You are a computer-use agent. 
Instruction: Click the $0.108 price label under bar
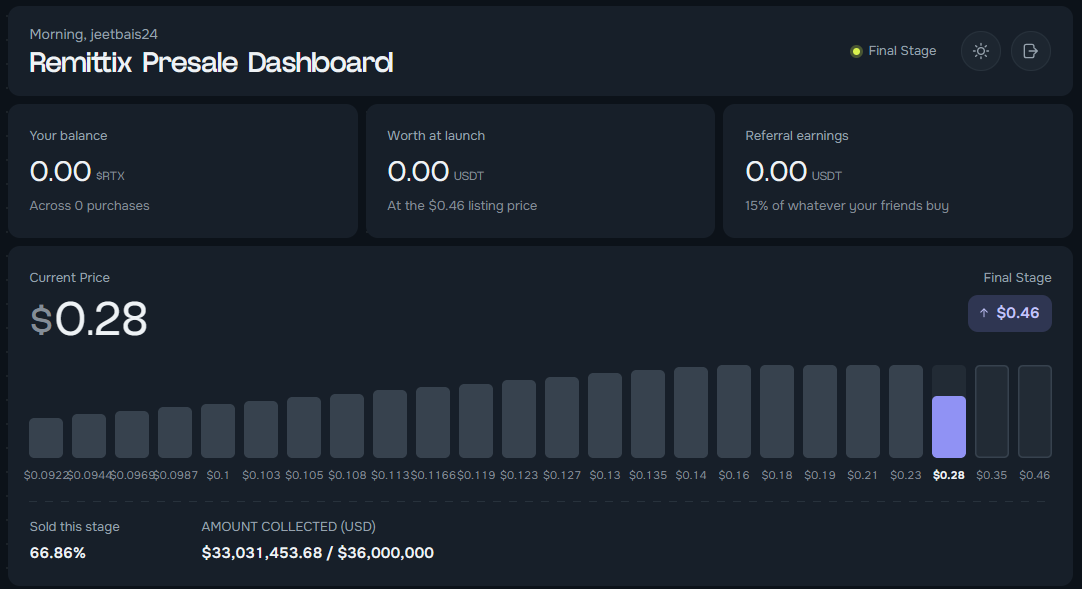pyautogui.click(x=347, y=475)
